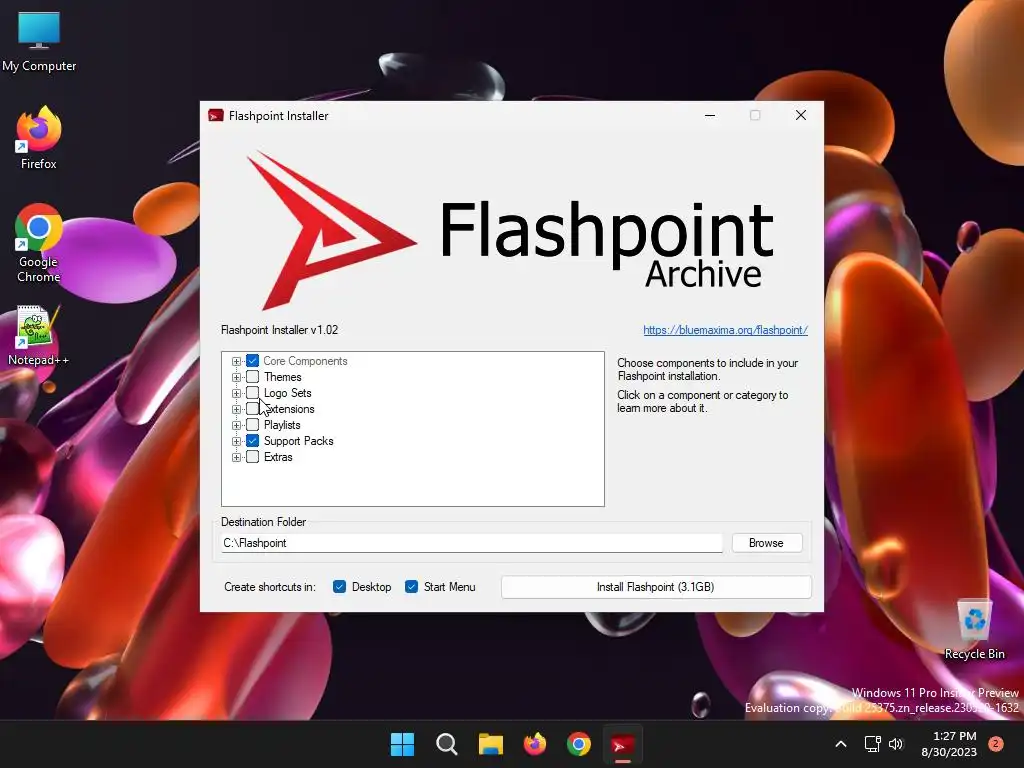
Task: Select the Extras category label
Action: coord(278,456)
